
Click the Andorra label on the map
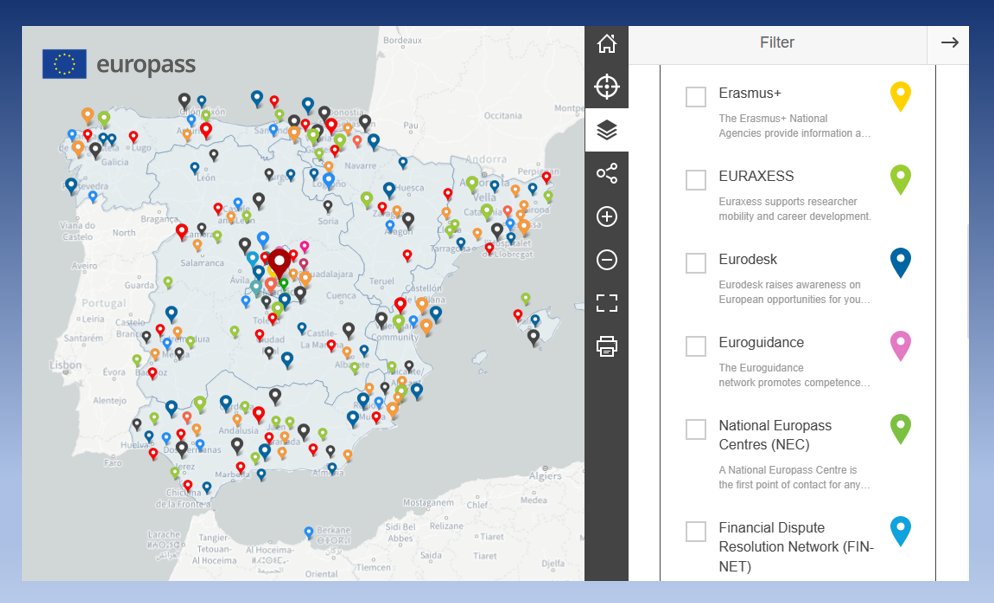(486, 159)
